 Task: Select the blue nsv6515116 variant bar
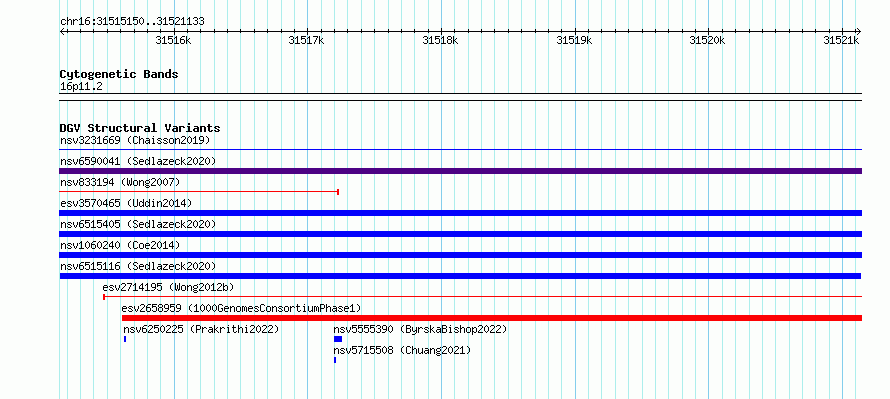460,276
